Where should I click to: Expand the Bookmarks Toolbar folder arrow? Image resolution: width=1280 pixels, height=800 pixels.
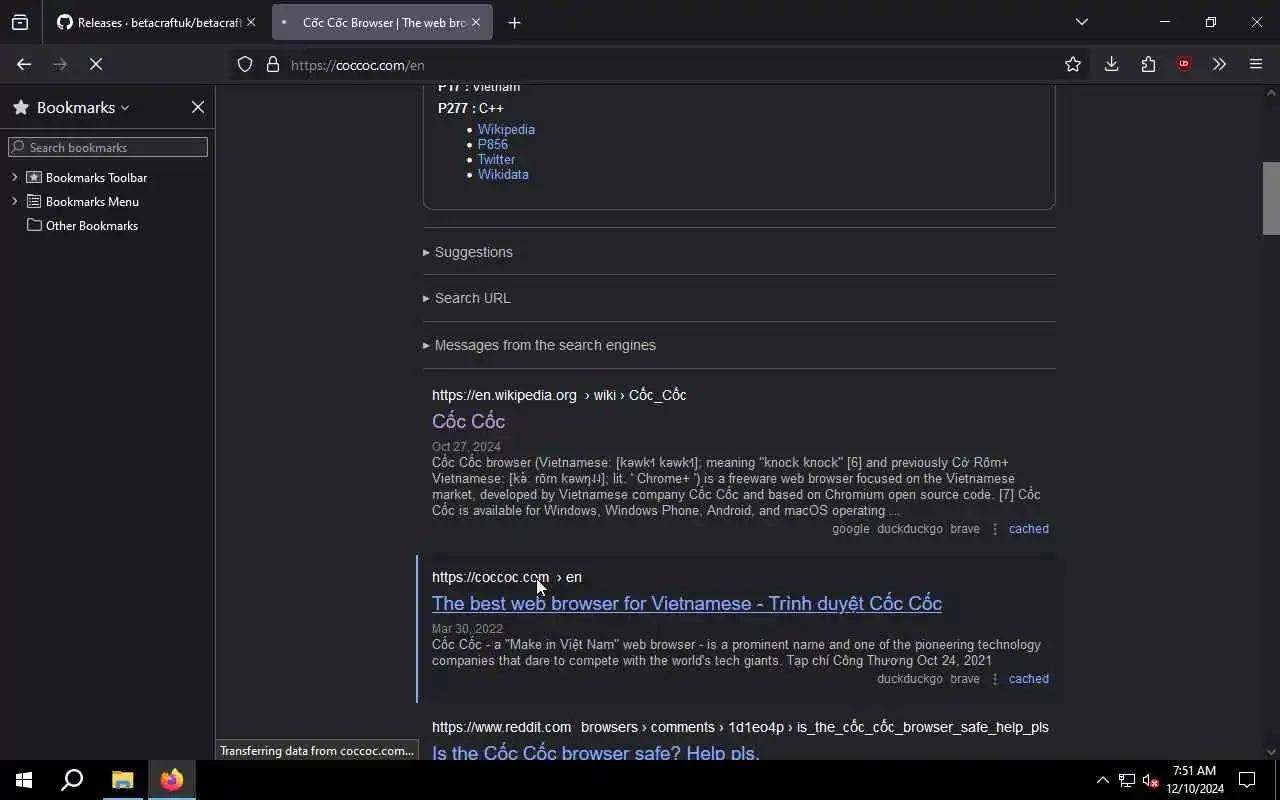tap(15, 177)
